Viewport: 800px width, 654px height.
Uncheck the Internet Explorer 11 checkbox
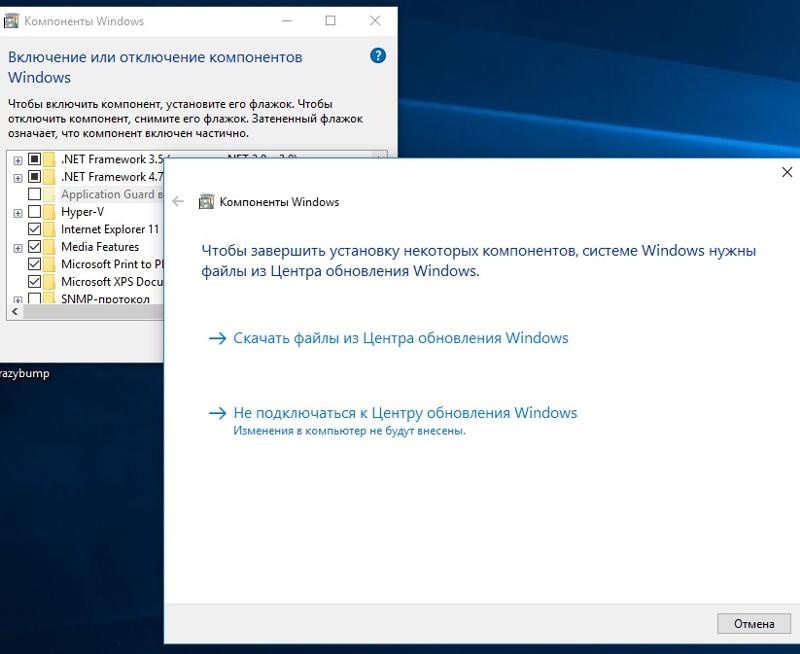click(x=34, y=229)
